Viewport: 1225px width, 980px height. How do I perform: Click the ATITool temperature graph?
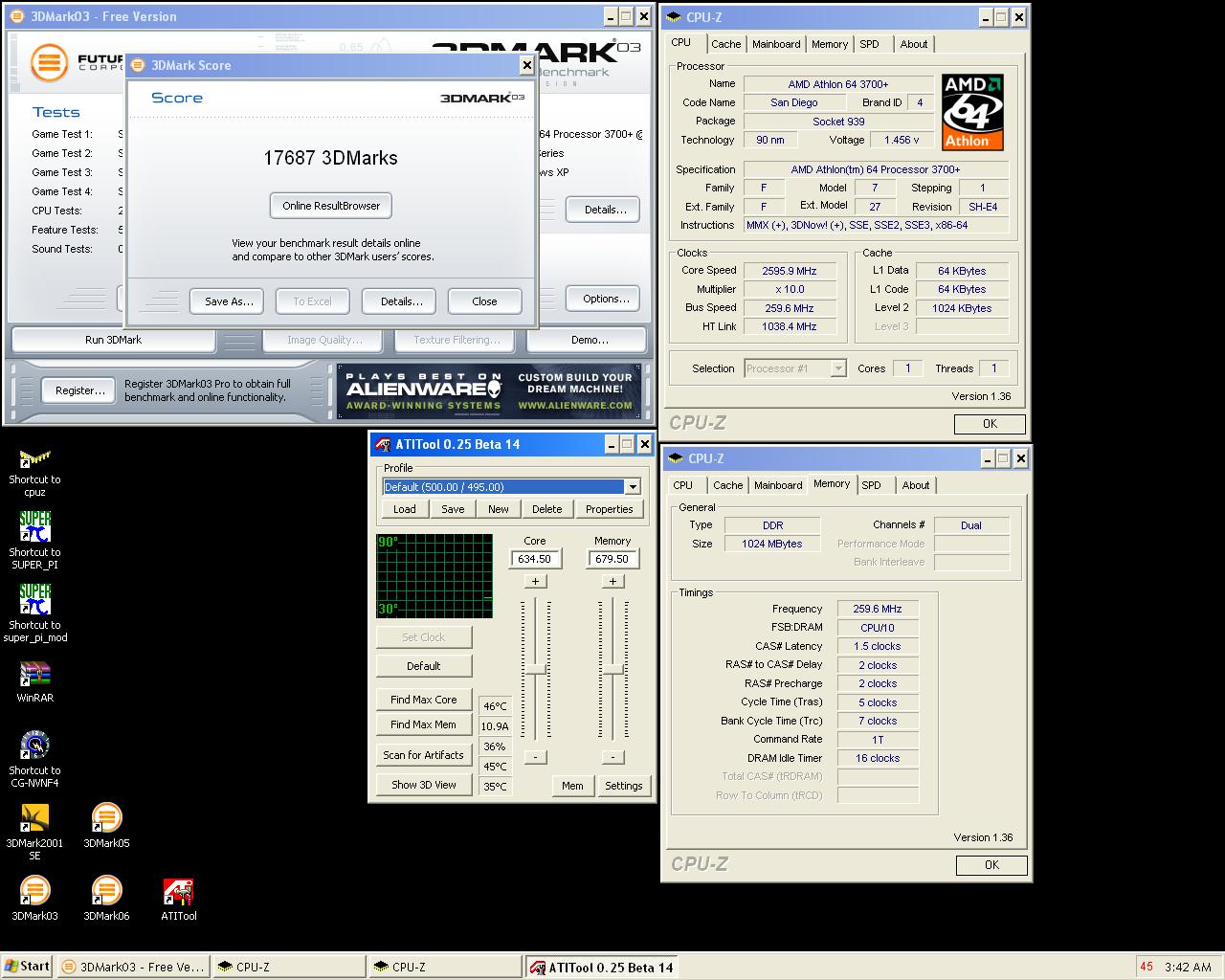(434, 576)
